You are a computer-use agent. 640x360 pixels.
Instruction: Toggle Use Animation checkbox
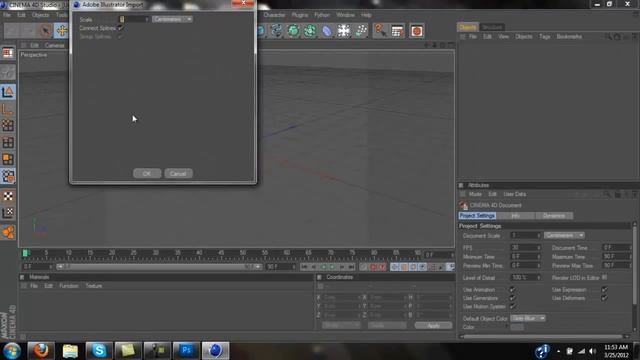pos(512,289)
